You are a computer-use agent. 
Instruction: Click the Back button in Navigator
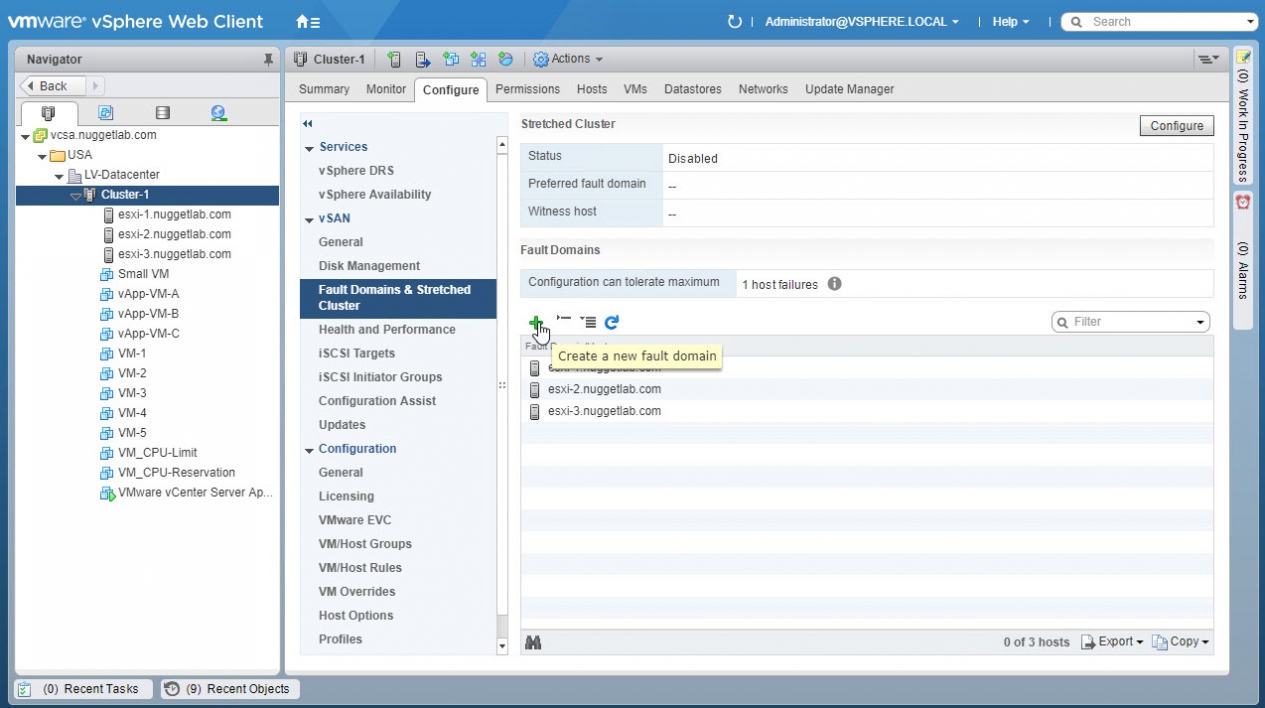(x=53, y=86)
